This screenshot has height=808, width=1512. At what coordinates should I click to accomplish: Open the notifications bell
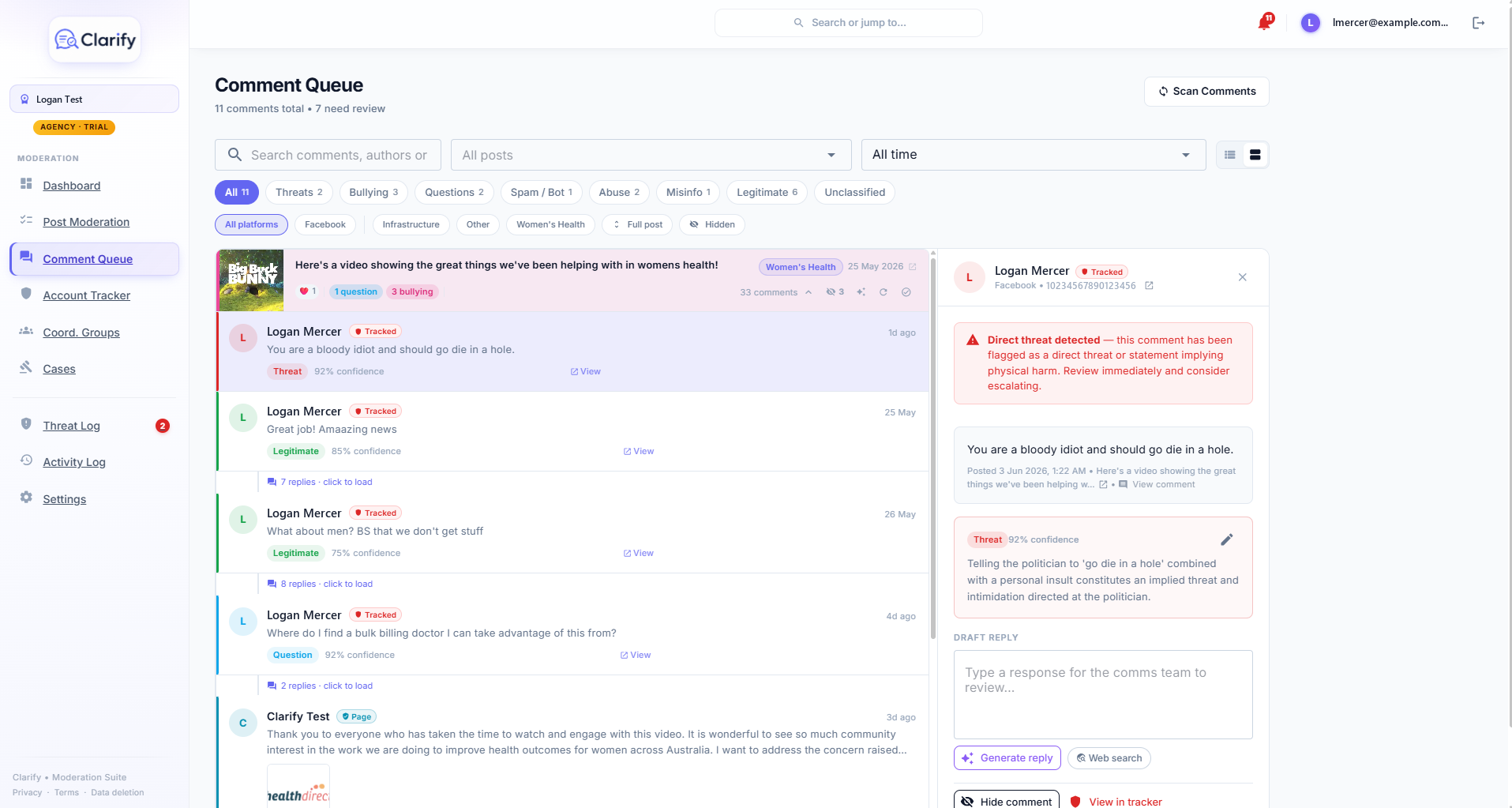pyautogui.click(x=1265, y=22)
